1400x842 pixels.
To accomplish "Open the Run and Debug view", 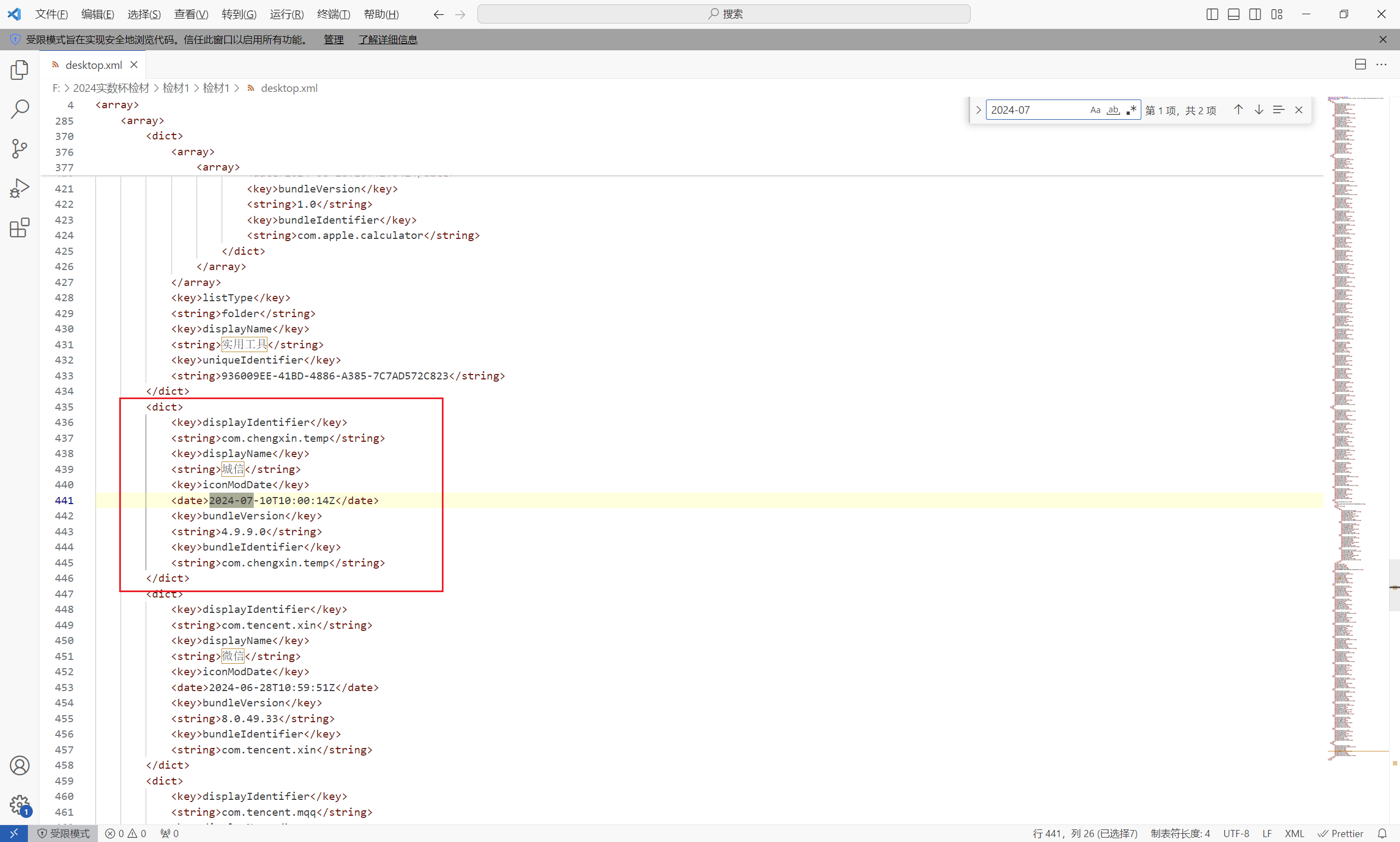I will pos(19,189).
